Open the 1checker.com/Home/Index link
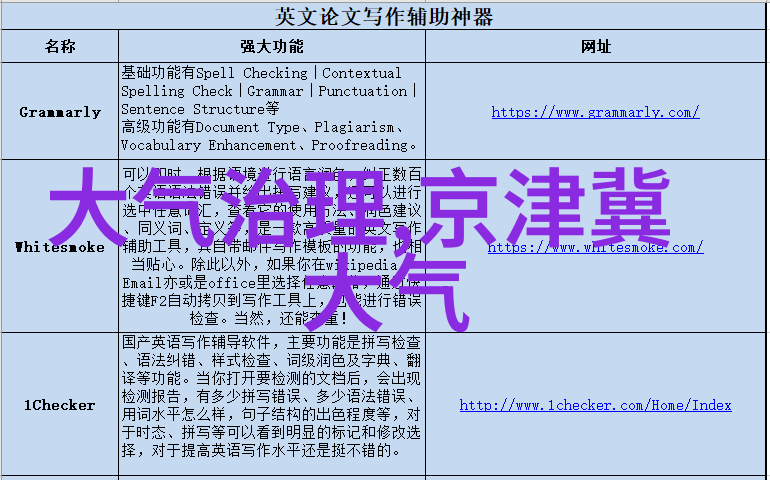This screenshot has height=480, width=770. pyautogui.click(x=595, y=405)
